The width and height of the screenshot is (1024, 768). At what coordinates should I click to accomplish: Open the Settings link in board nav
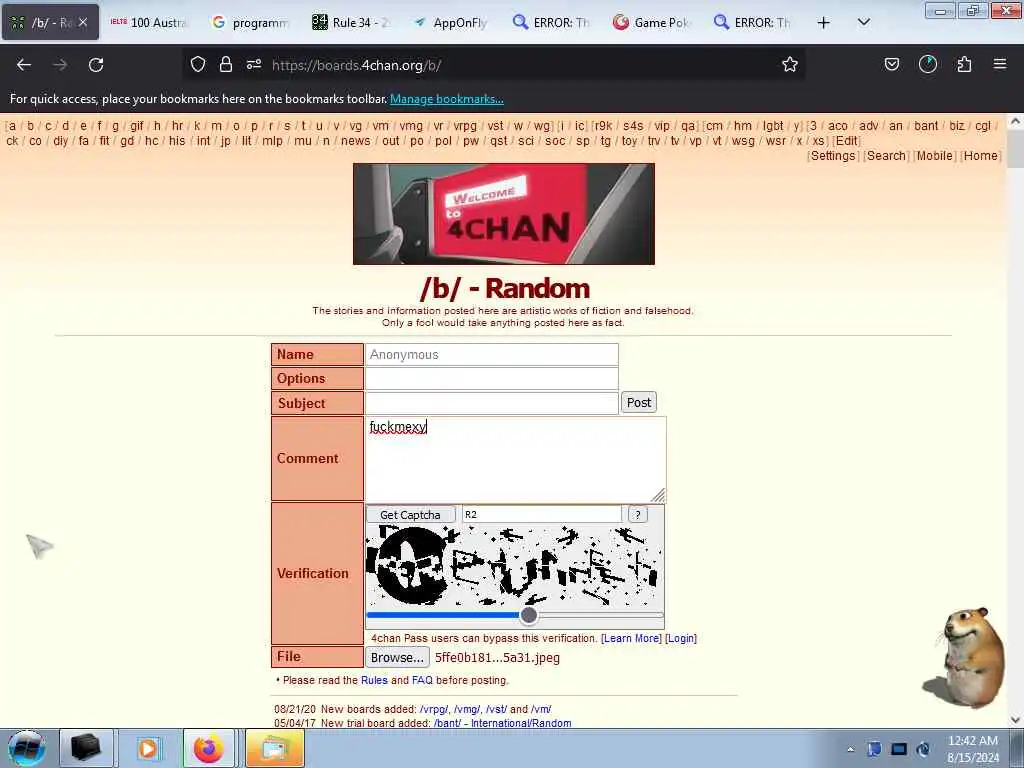833,156
